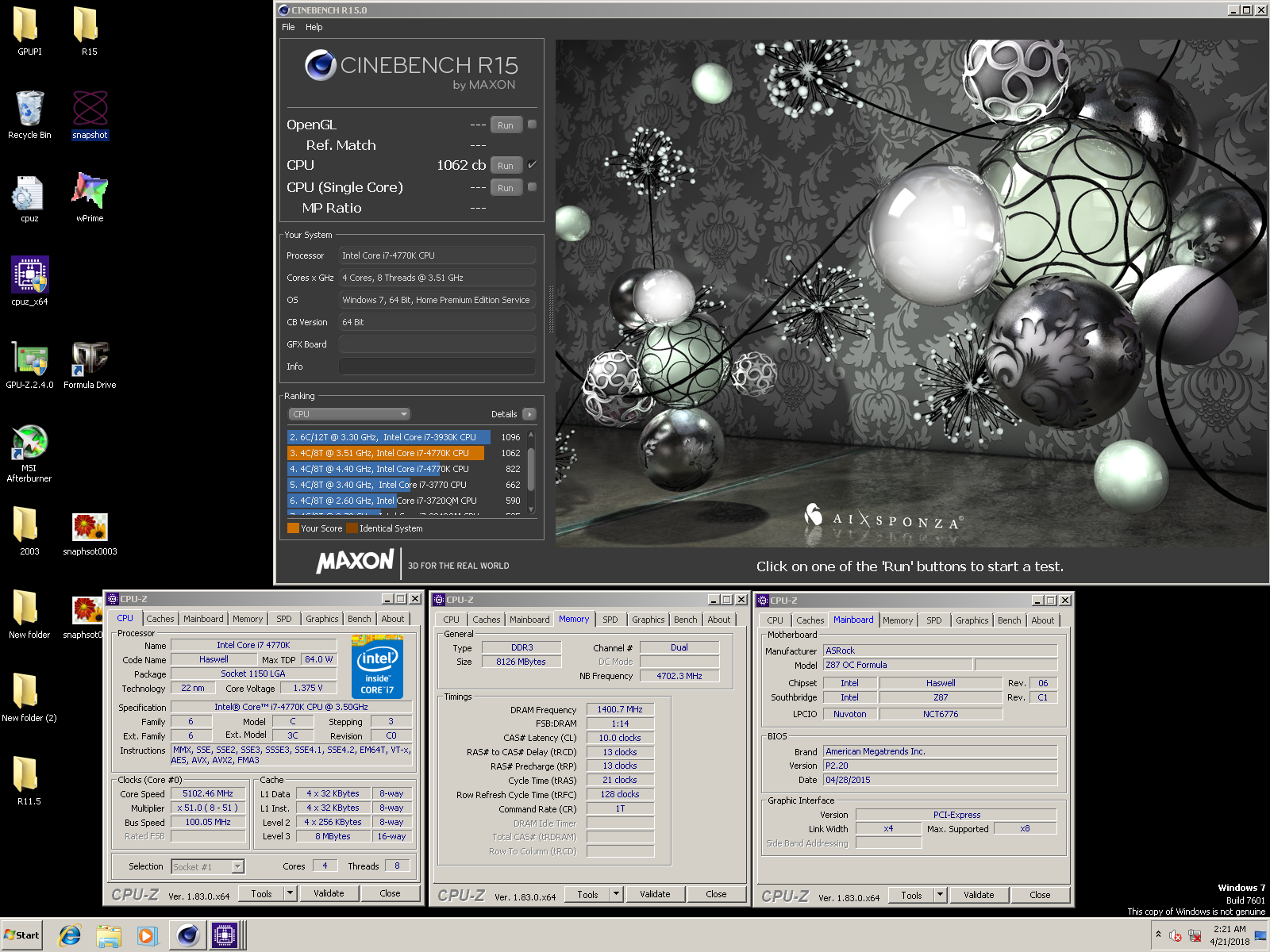Show hidden tray icons arrow
The image size is (1270, 952).
(1158, 935)
